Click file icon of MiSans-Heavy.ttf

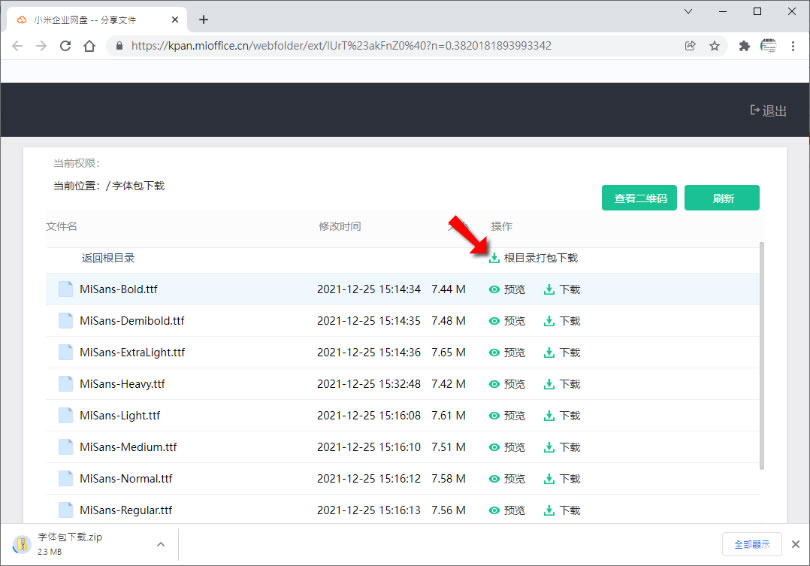66,384
